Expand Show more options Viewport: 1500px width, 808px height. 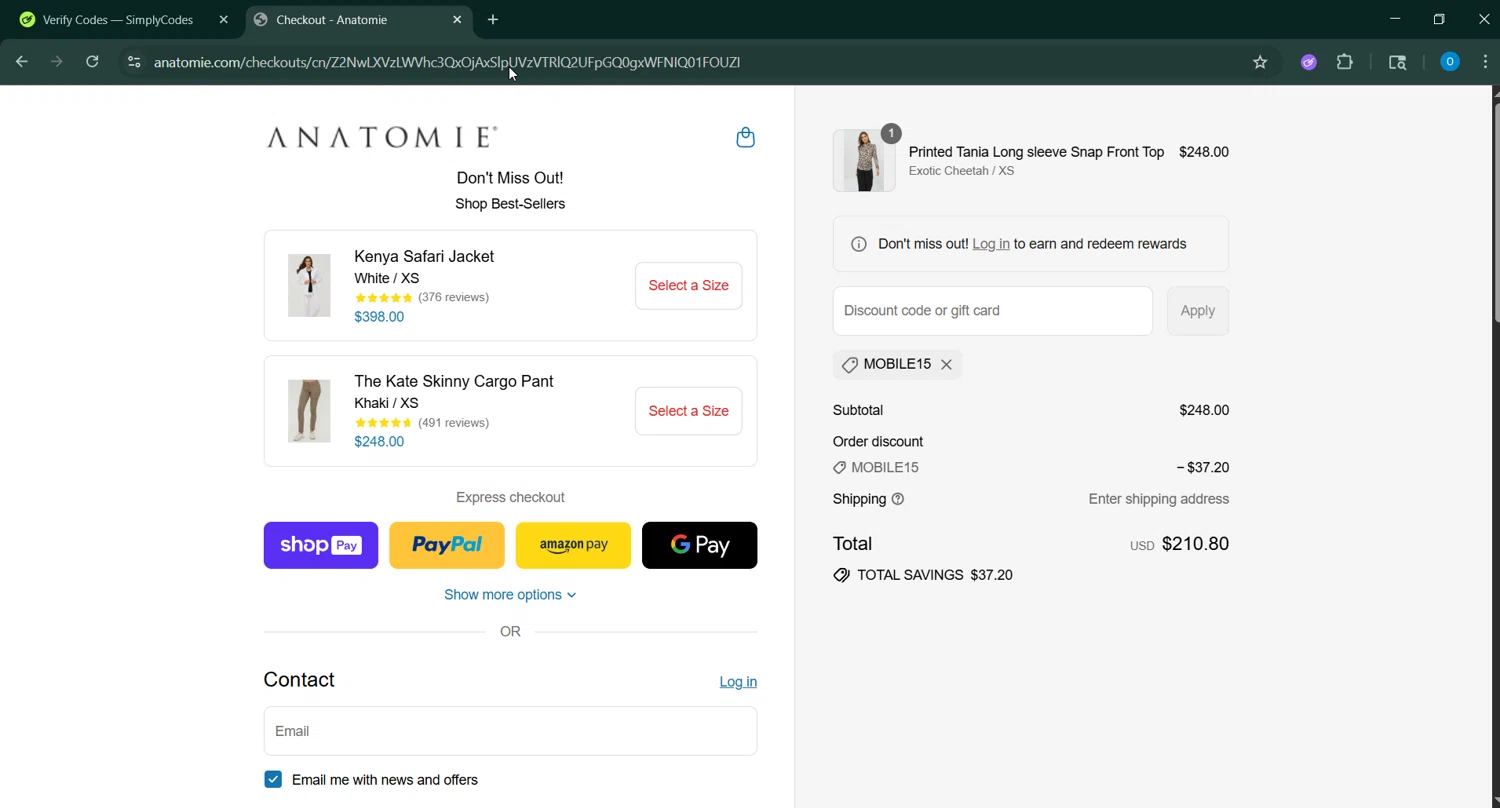coord(510,595)
